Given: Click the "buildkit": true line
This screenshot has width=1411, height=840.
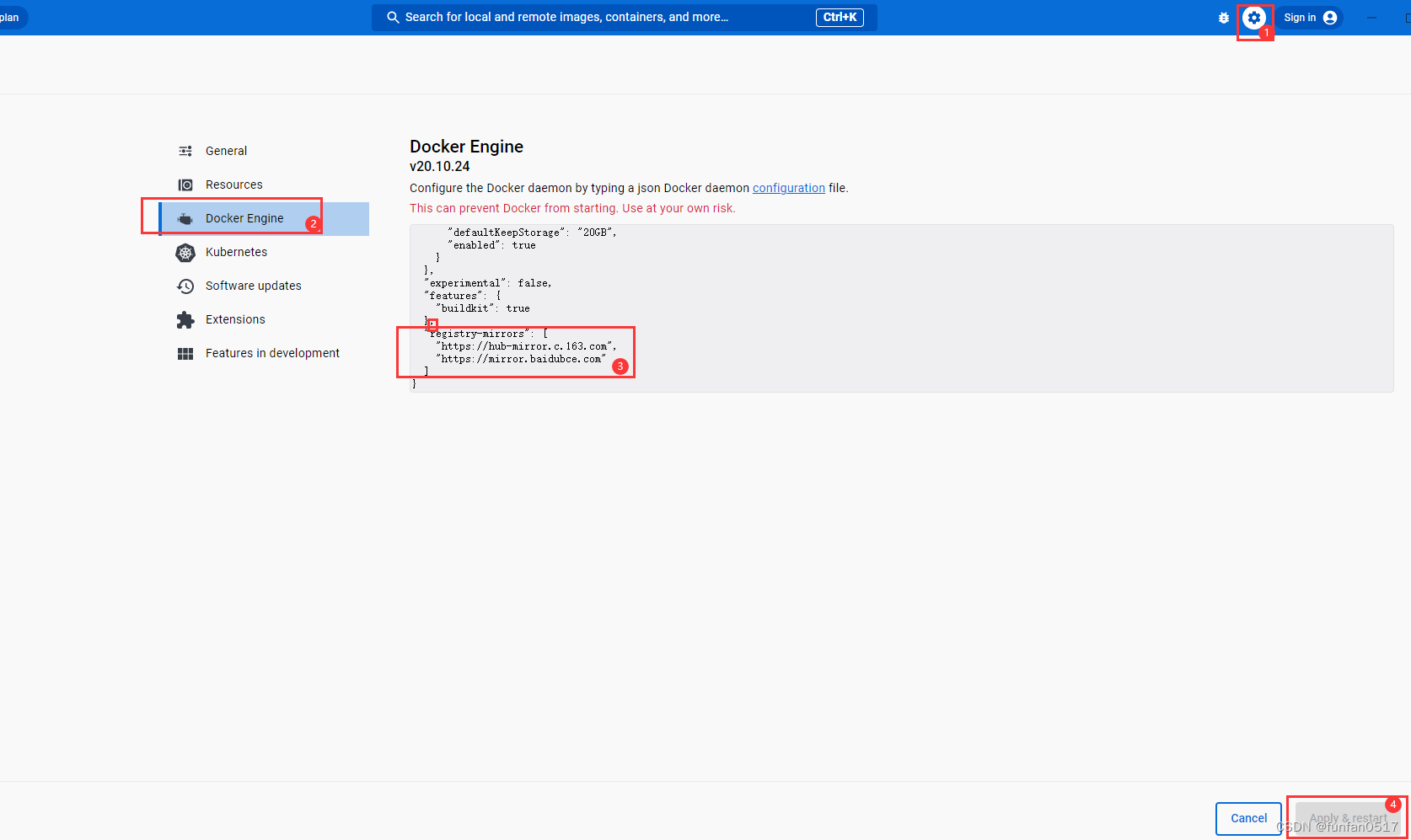Looking at the screenshot, I should pyautogui.click(x=483, y=308).
